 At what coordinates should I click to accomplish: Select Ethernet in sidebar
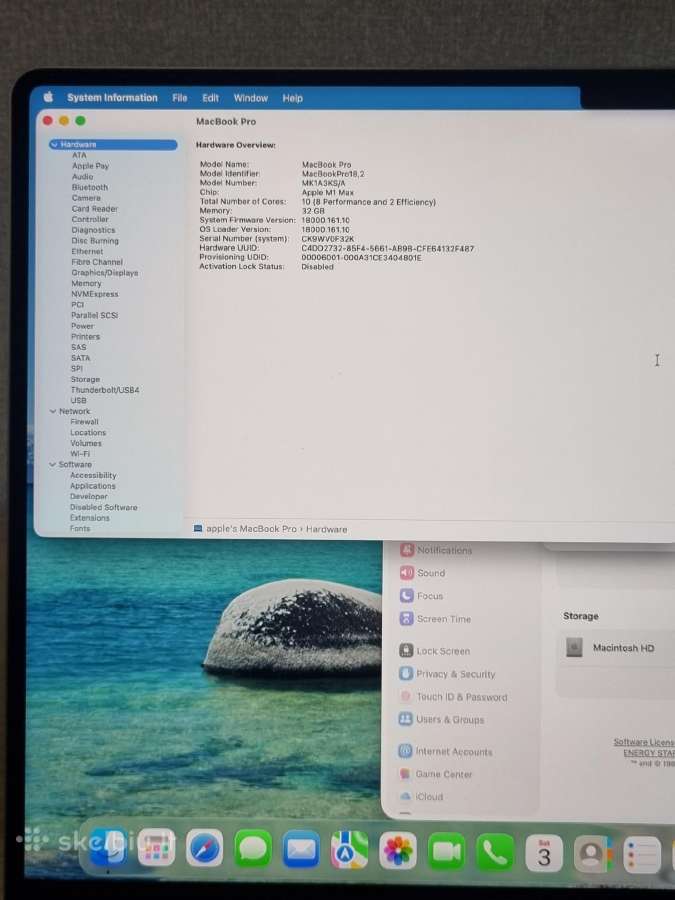87,251
